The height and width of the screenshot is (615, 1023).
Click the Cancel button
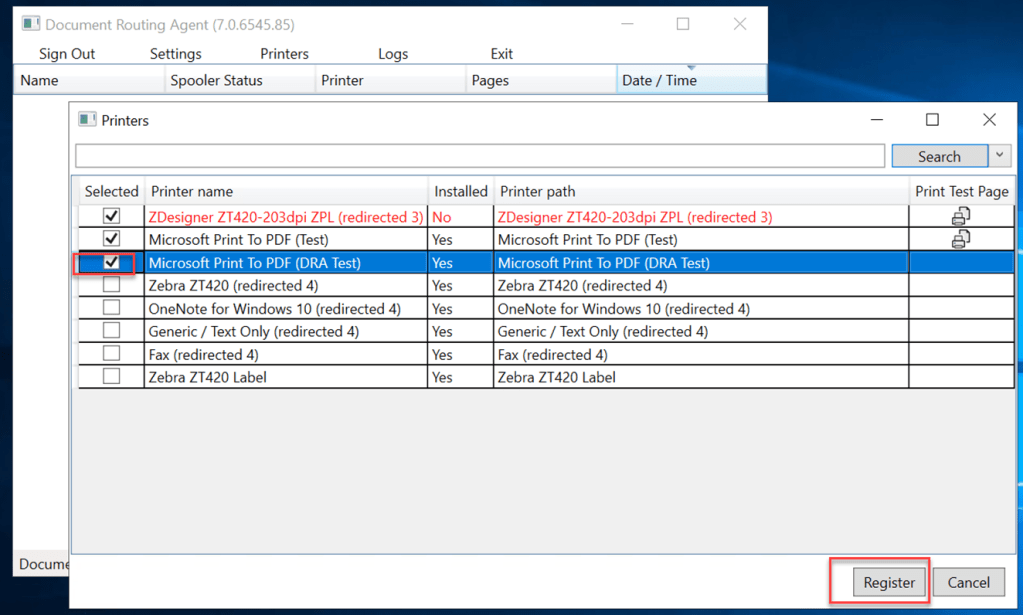(x=968, y=582)
